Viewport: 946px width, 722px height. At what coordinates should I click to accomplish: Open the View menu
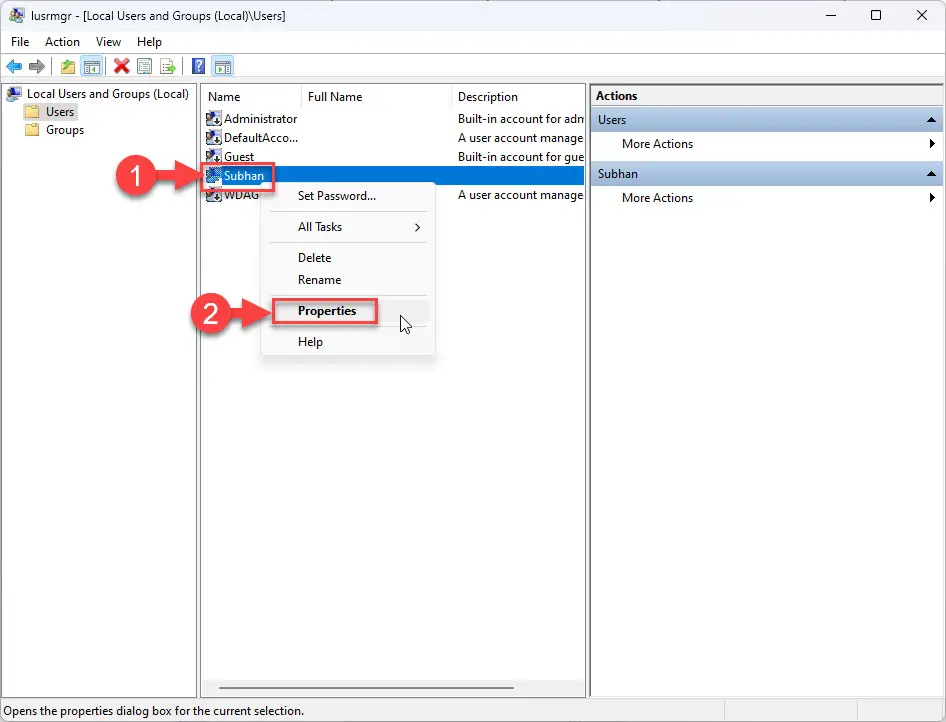pos(108,42)
